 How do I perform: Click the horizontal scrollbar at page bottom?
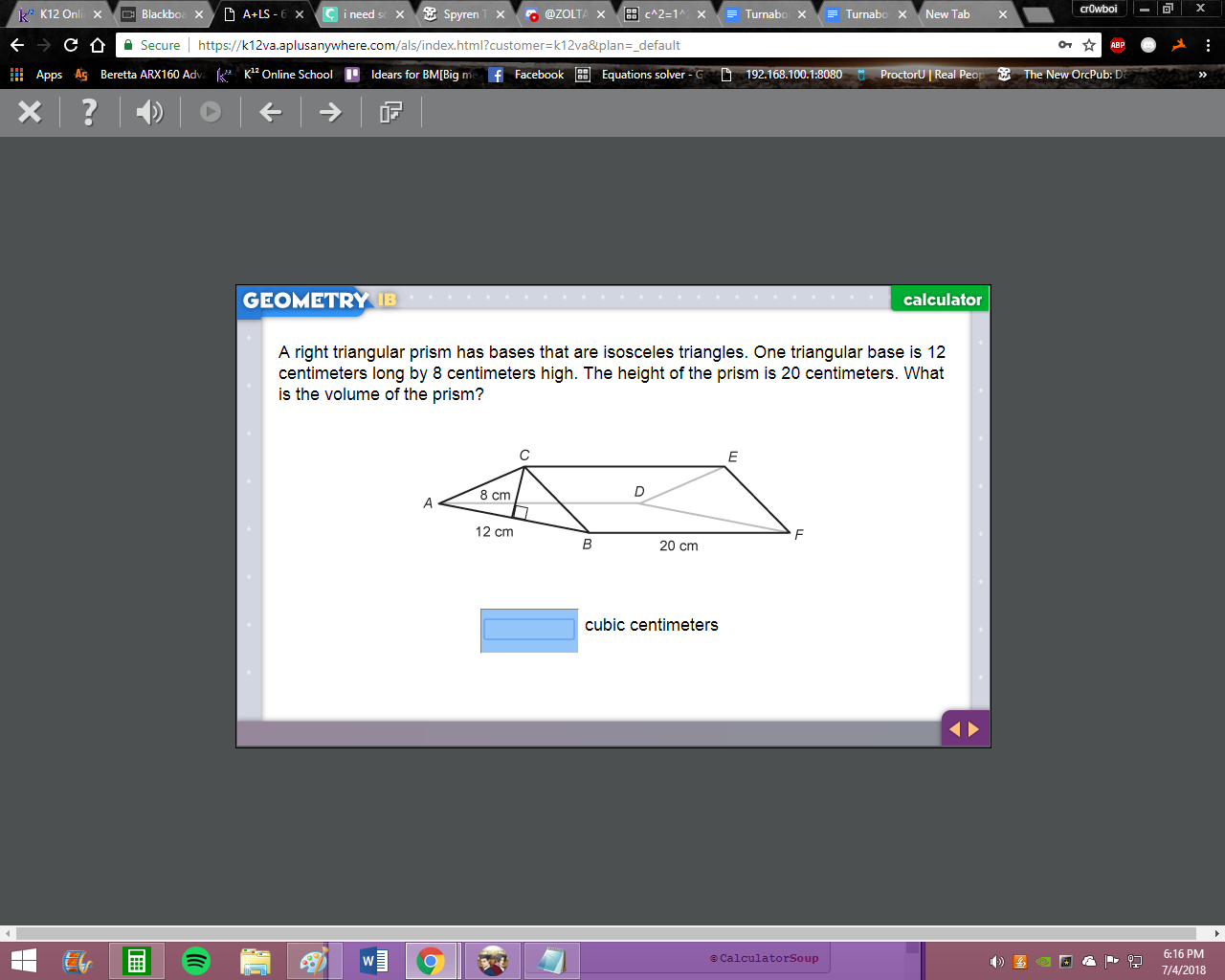point(612,933)
